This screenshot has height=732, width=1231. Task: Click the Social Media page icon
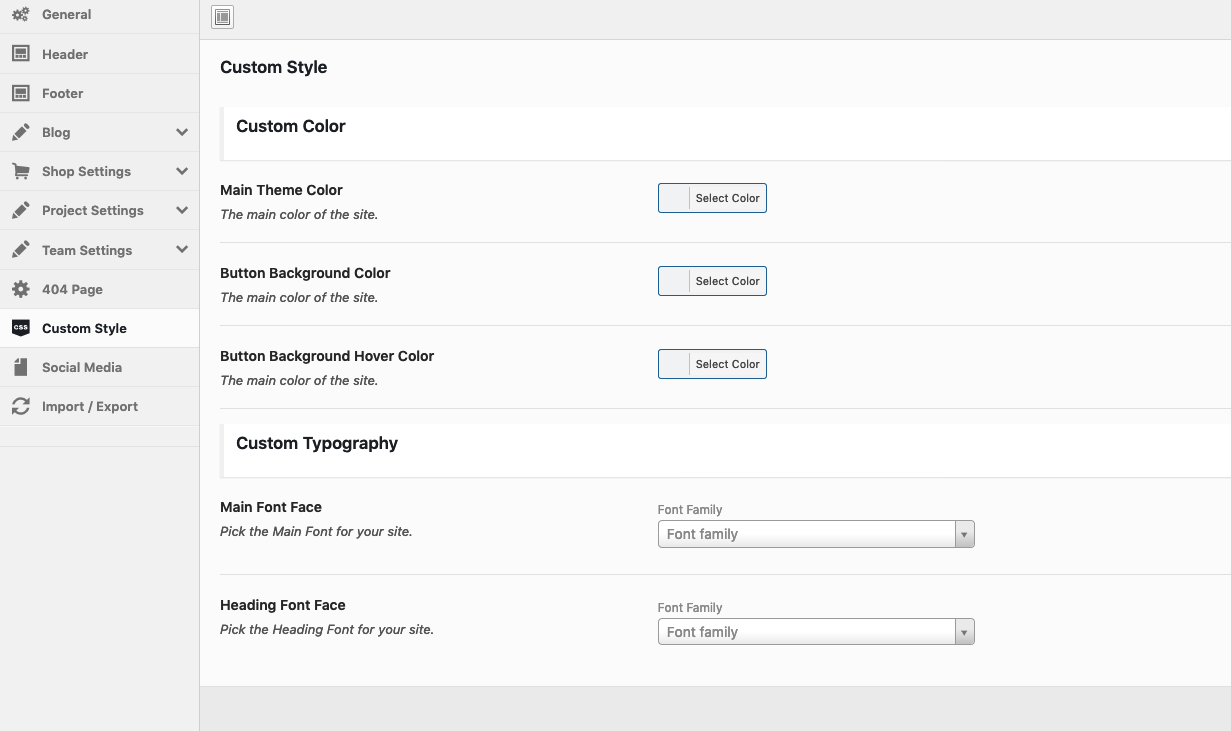(x=20, y=367)
